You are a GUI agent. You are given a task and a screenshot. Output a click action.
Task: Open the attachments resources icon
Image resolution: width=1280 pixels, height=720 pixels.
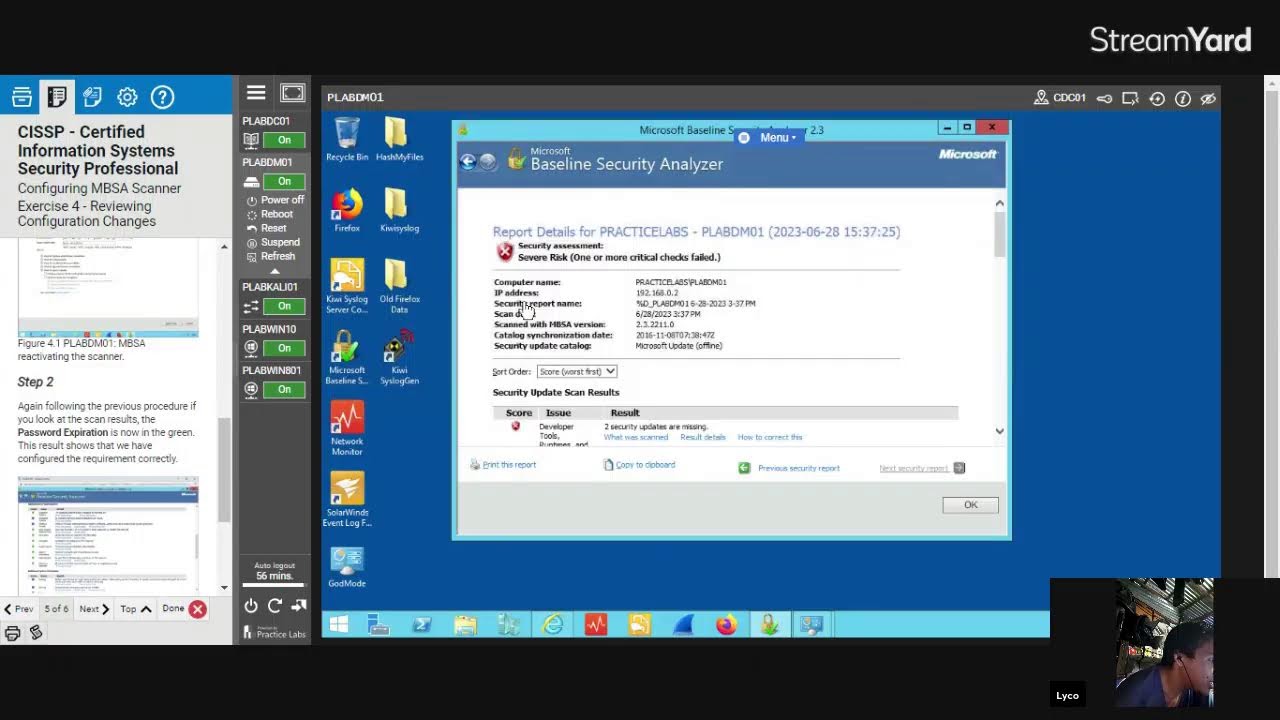tap(92, 97)
